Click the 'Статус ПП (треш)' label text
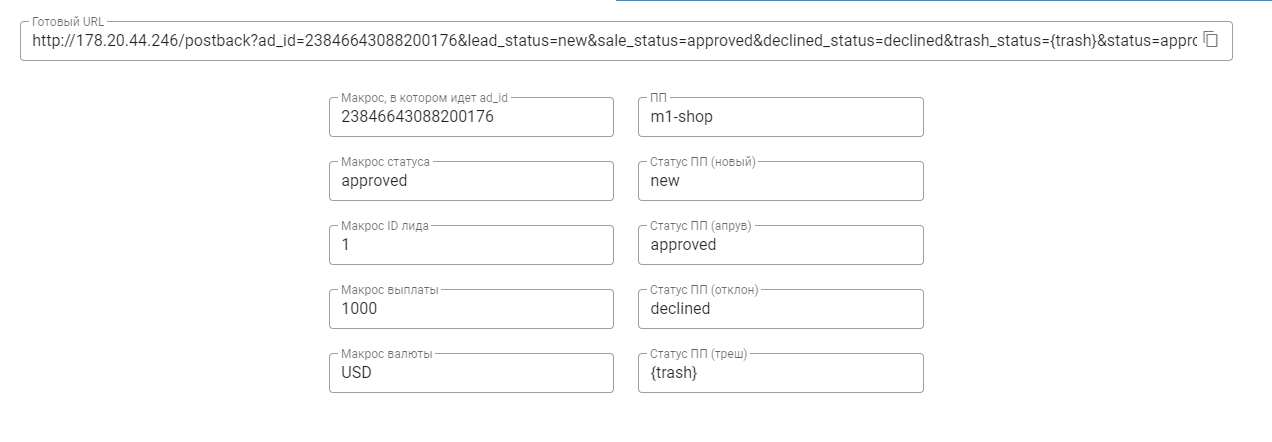 pos(699,353)
